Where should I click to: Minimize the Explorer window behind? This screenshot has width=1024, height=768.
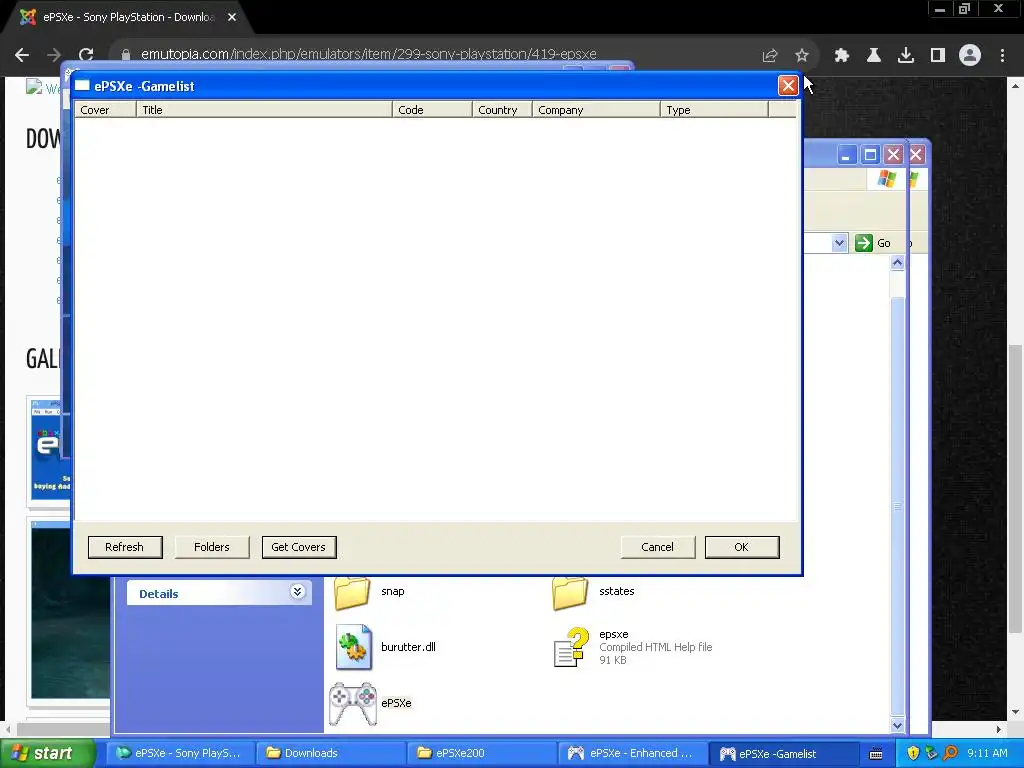pyautogui.click(x=846, y=155)
